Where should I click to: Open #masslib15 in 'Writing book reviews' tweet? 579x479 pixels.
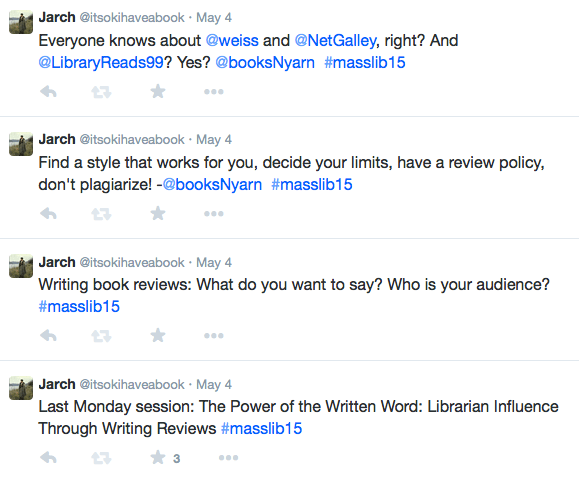pos(79,307)
